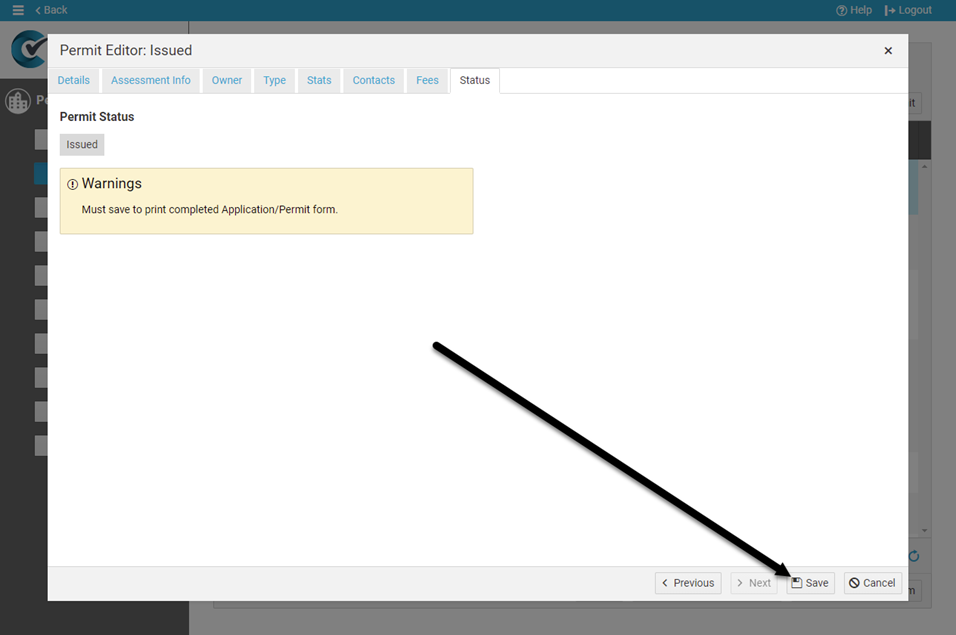Click the back chevron in the top bar
This screenshot has width=956, height=635.
pos(37,9)
